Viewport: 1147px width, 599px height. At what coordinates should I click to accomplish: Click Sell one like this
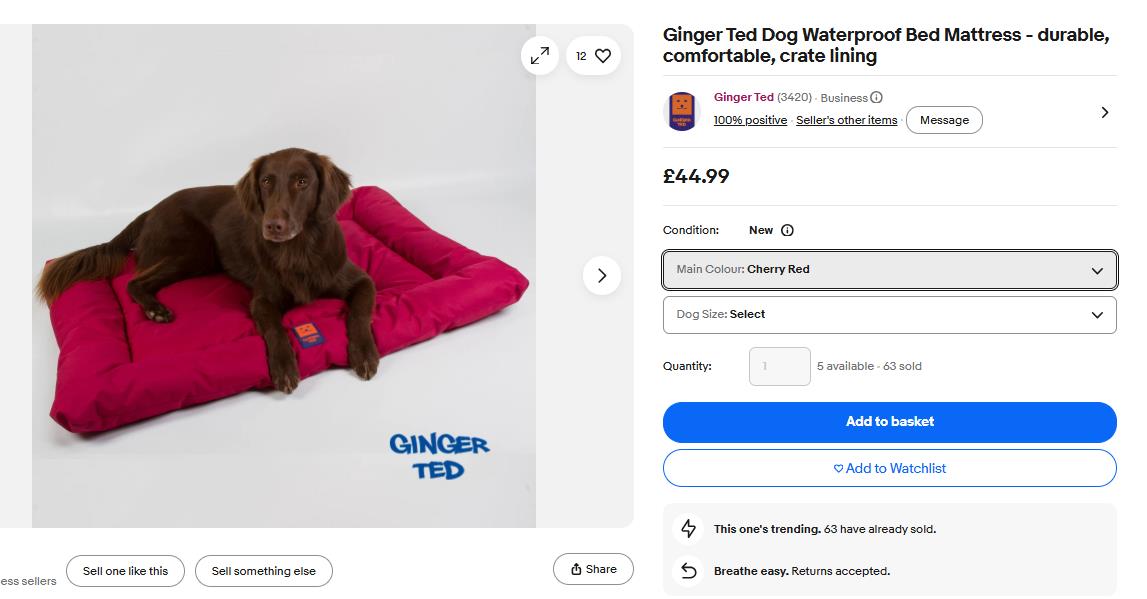[125, 571]
